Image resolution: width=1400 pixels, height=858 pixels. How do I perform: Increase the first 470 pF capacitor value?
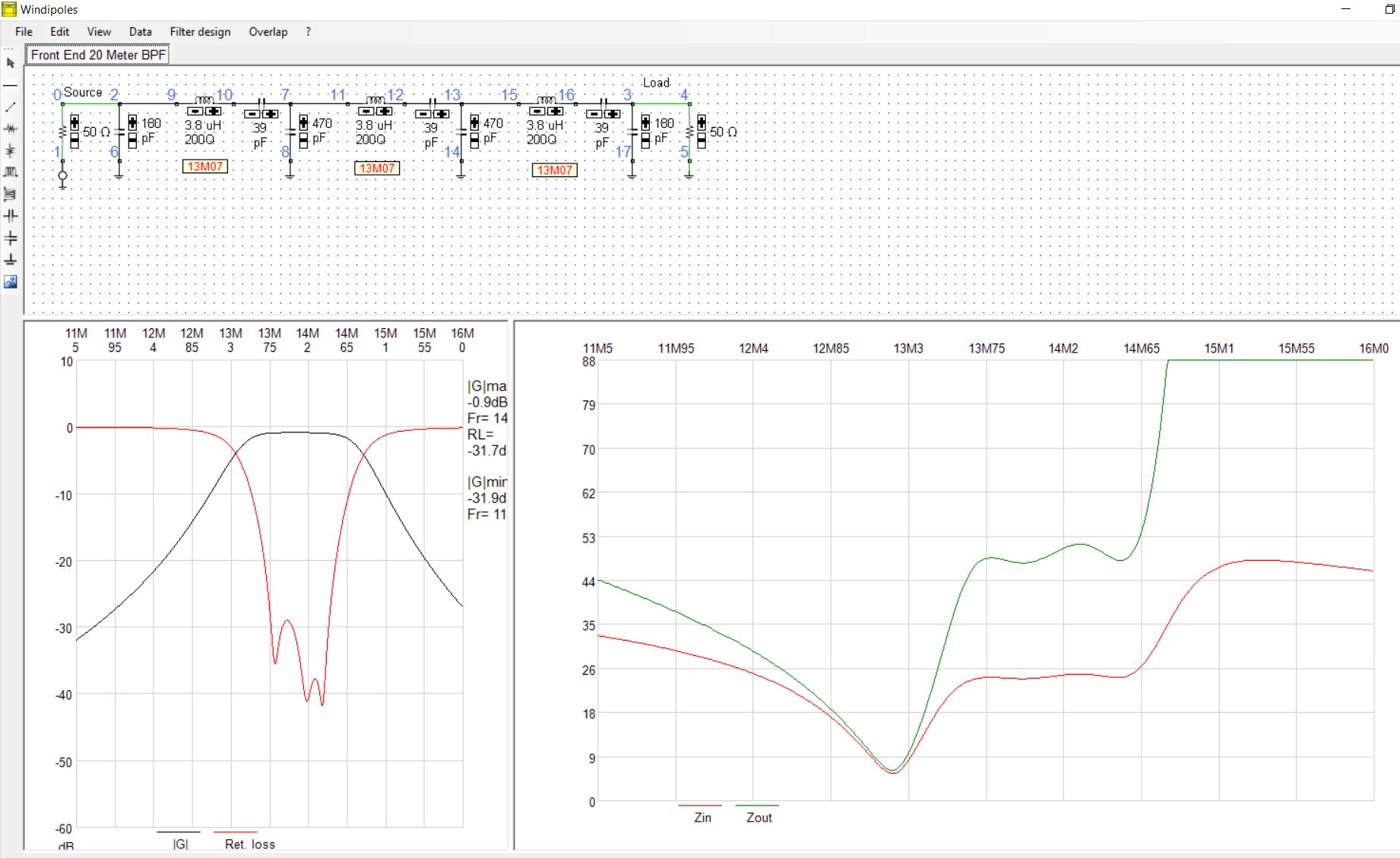(303, 122)
